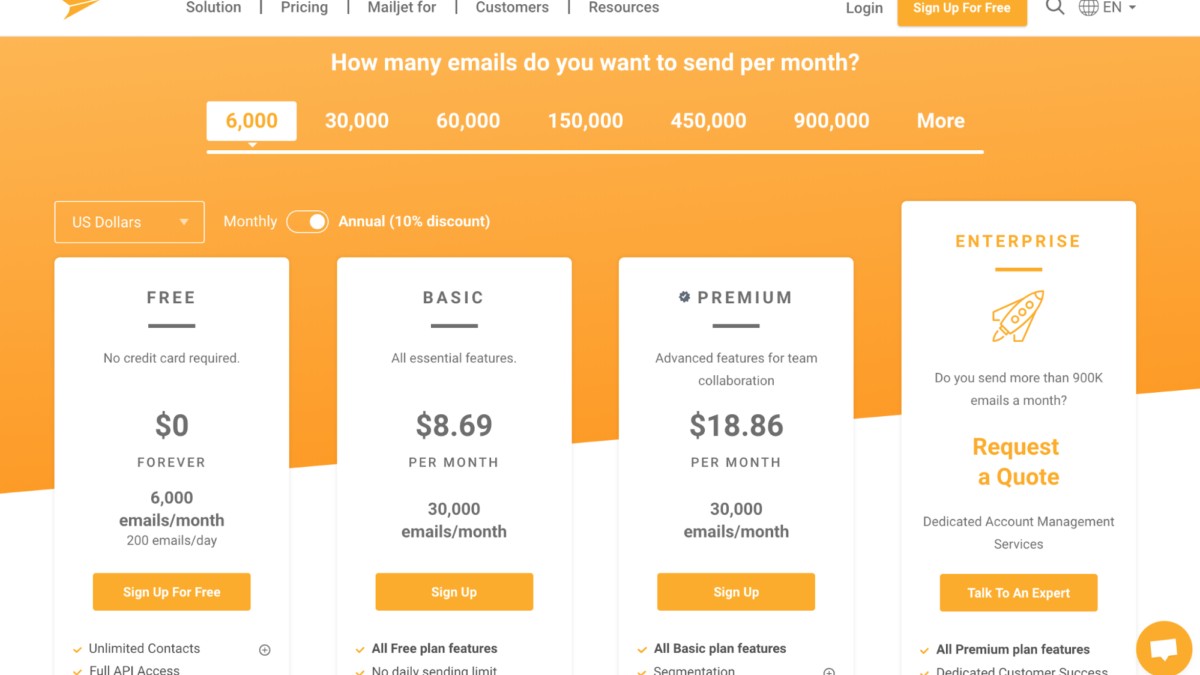
Task: Open the US Dollars currency dropdown
Action: tap(130, 222)
